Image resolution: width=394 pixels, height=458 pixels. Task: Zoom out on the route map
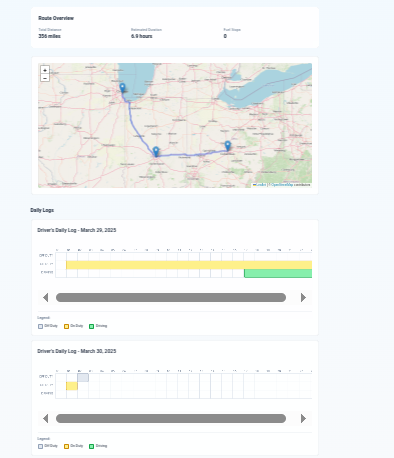tap(45, 78)
